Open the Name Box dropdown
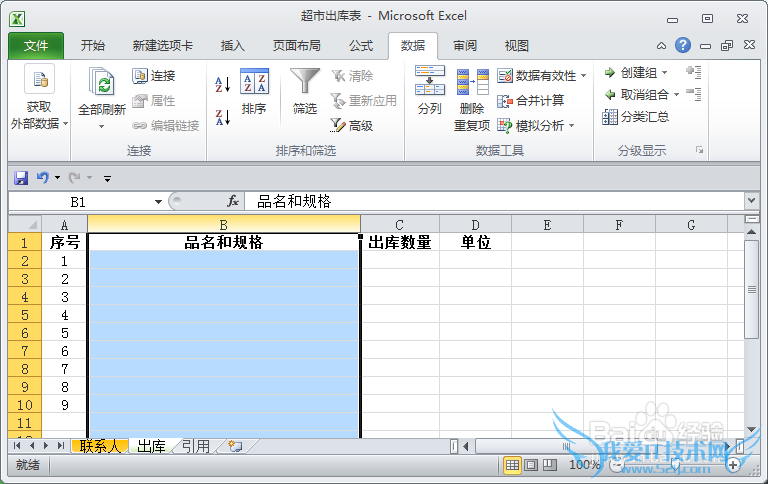Image resolution: width=768 pixels, height=484 pixels. click(x=158, y=202)
